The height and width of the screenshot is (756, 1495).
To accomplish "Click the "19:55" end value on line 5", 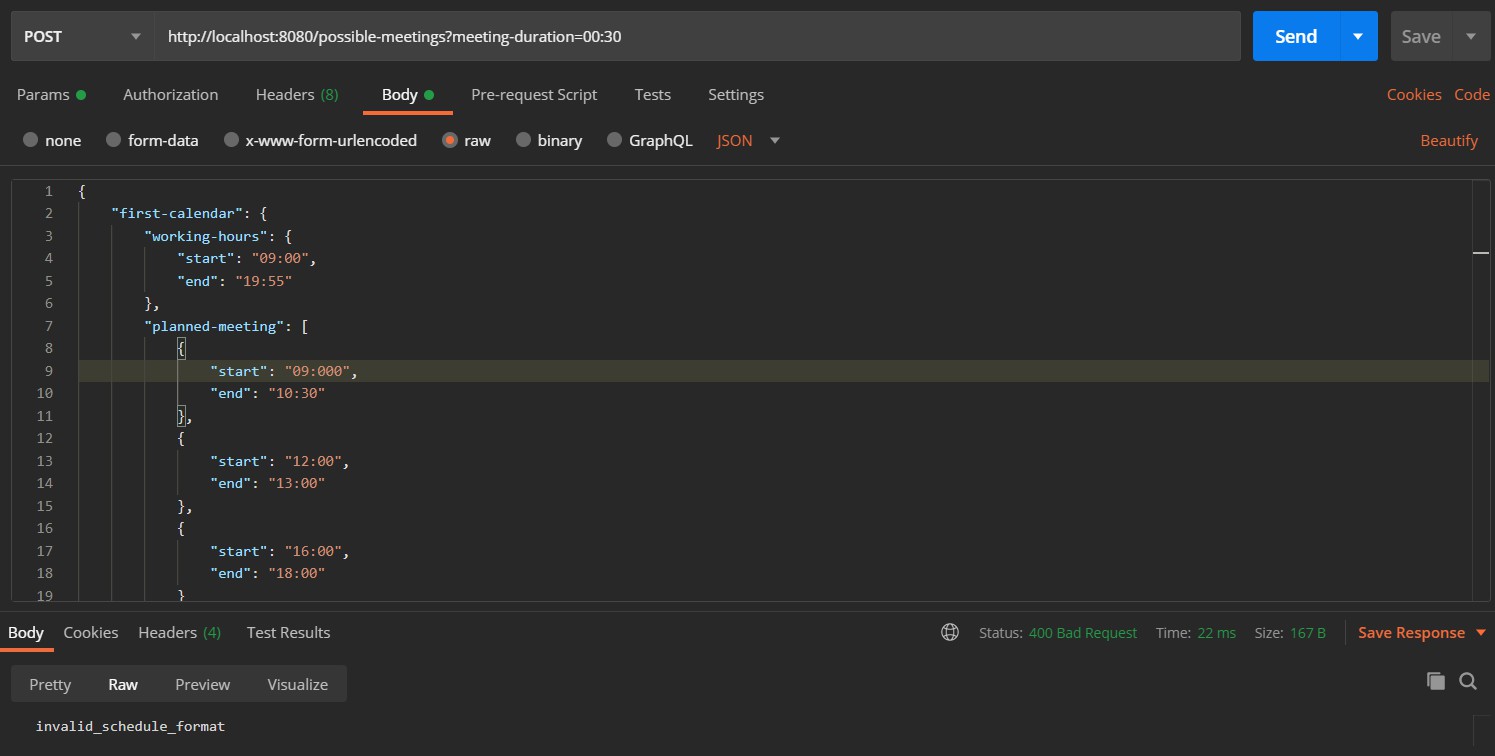I will [265, 281].
